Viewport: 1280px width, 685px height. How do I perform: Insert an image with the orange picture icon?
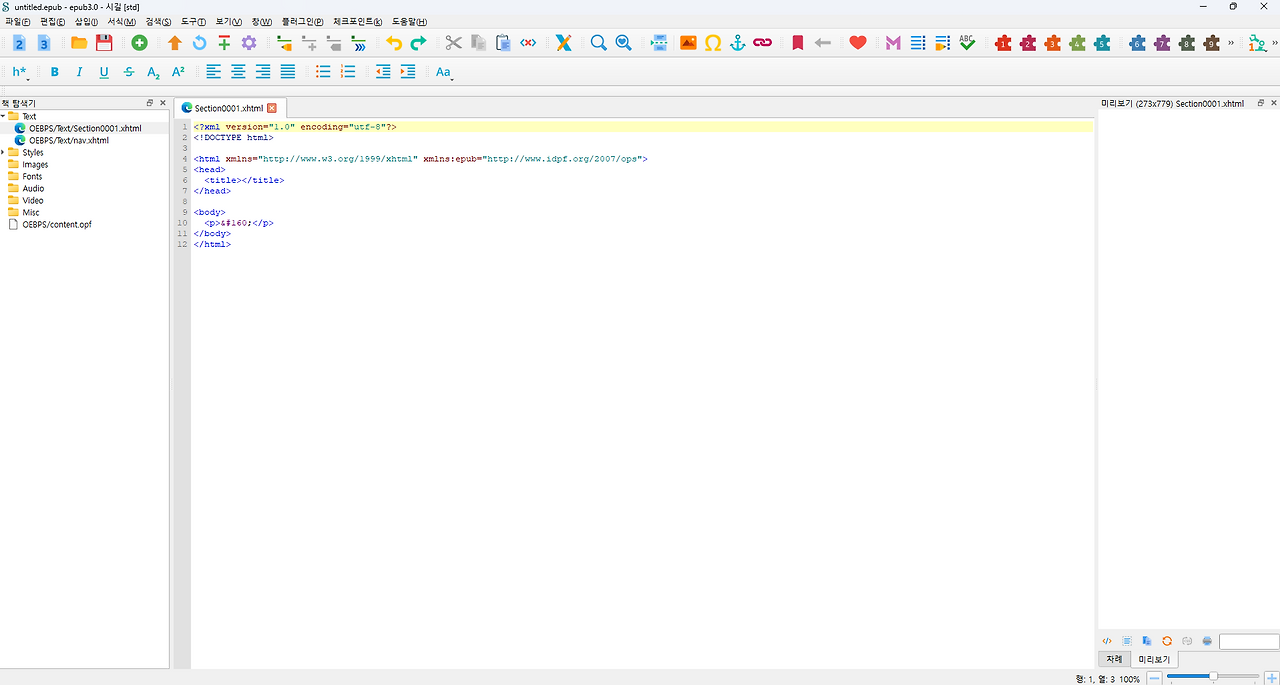point(688,43)
